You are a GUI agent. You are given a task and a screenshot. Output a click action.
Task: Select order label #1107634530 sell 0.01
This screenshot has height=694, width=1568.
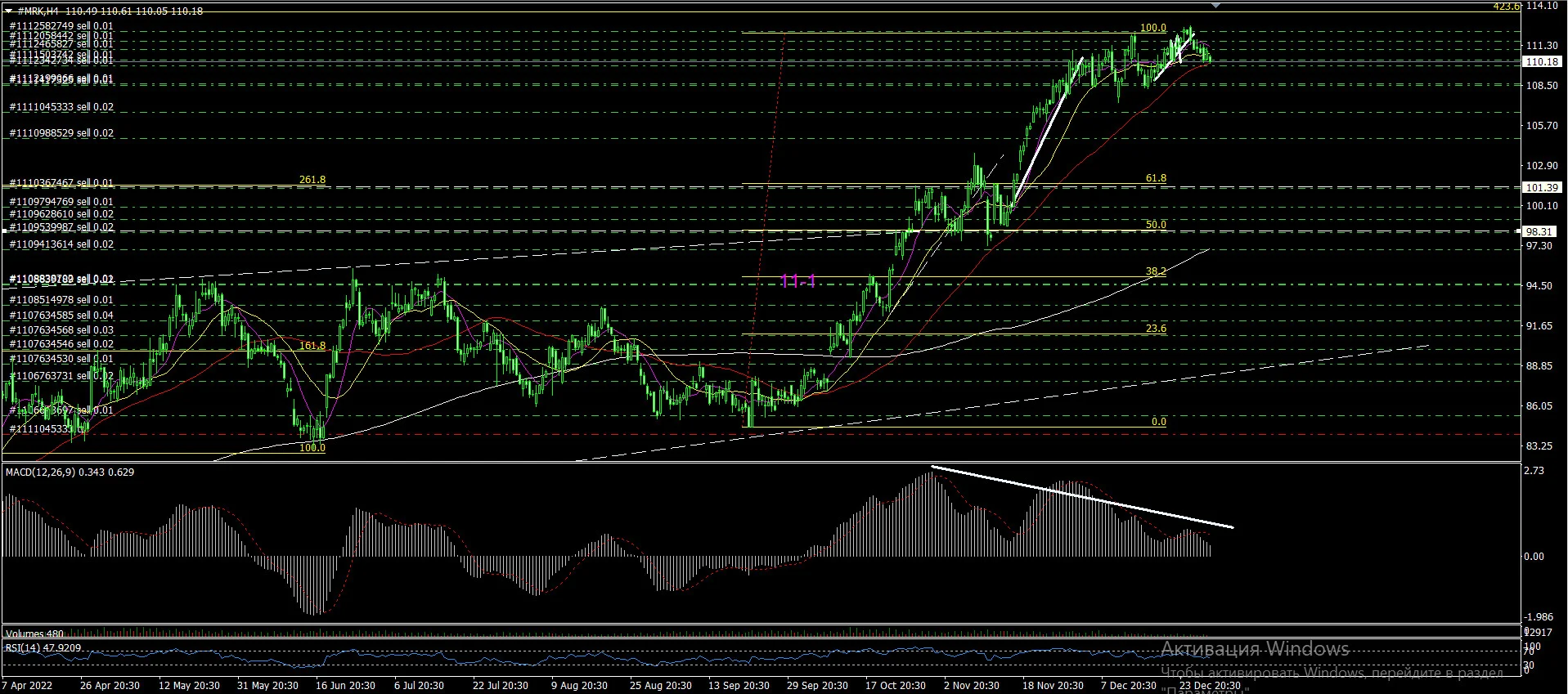click(x=61, y=359)
